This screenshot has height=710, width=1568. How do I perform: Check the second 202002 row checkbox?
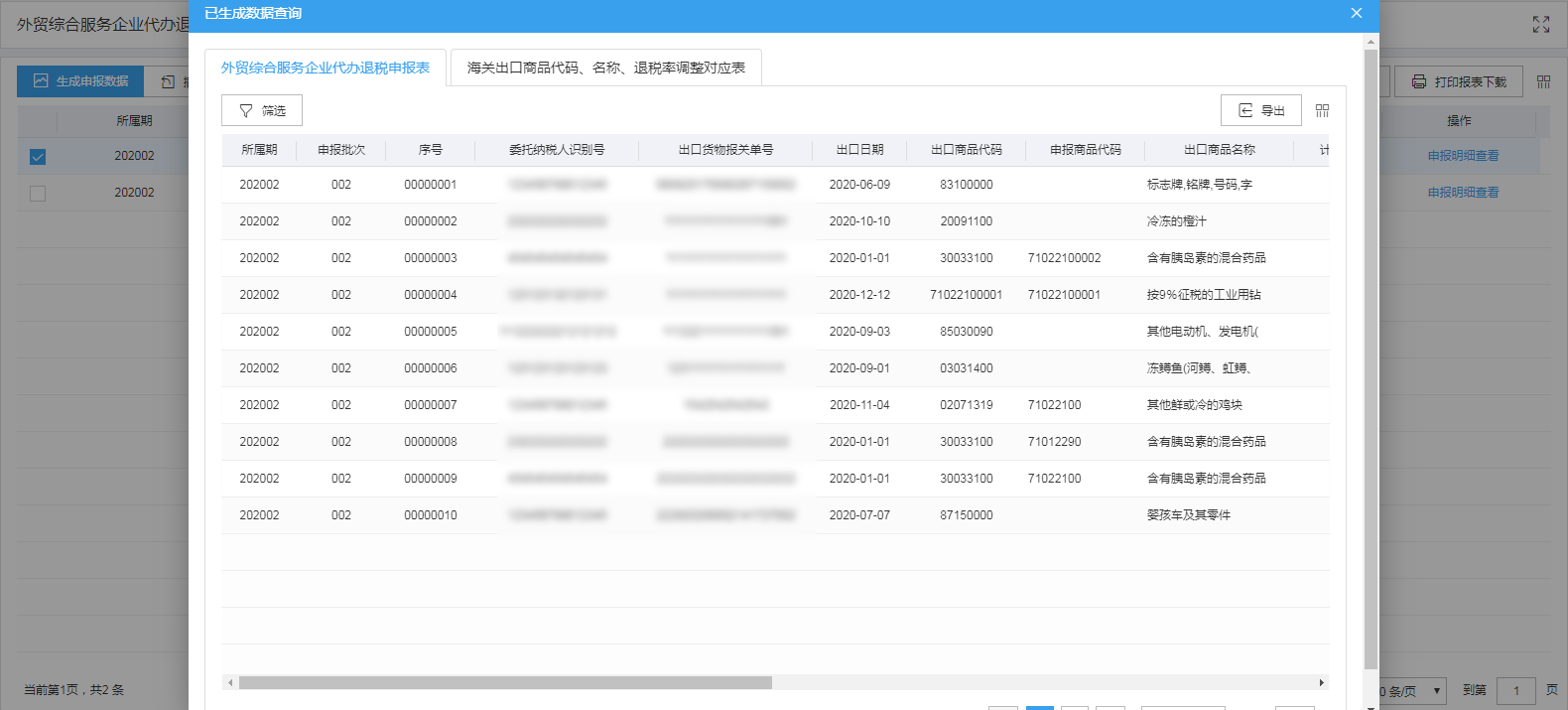tap(38, 194)
